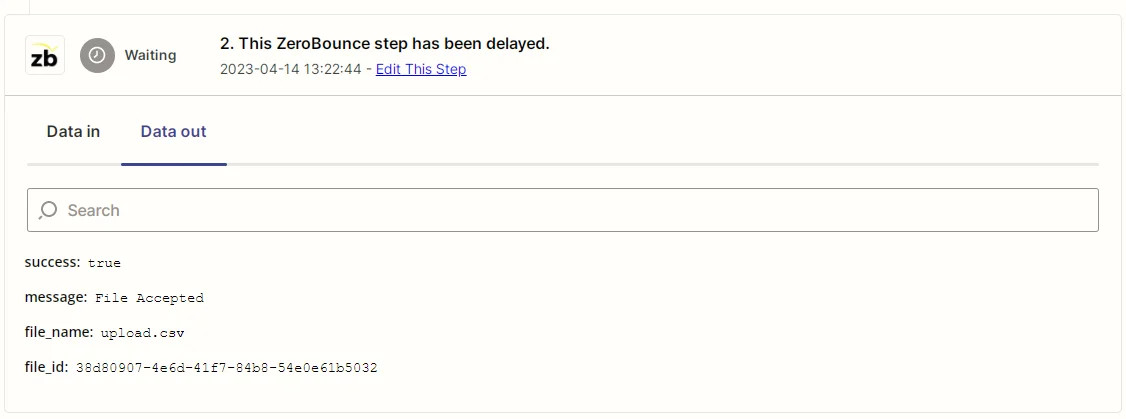Click the underline beneath Data out tab
The image size is (1126, 419).
coord(174,163)
